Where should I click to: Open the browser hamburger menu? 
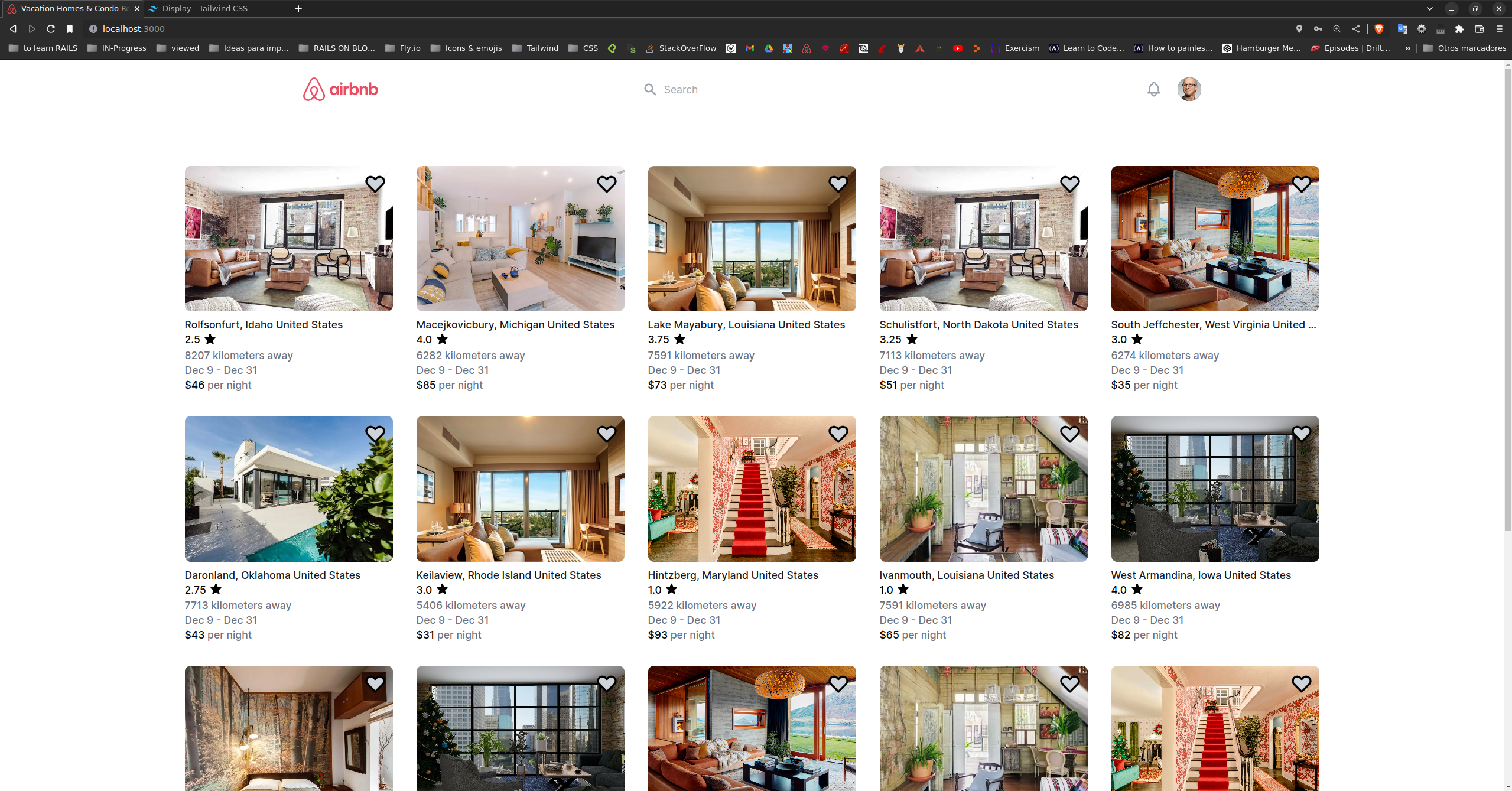click(1500, 29)
